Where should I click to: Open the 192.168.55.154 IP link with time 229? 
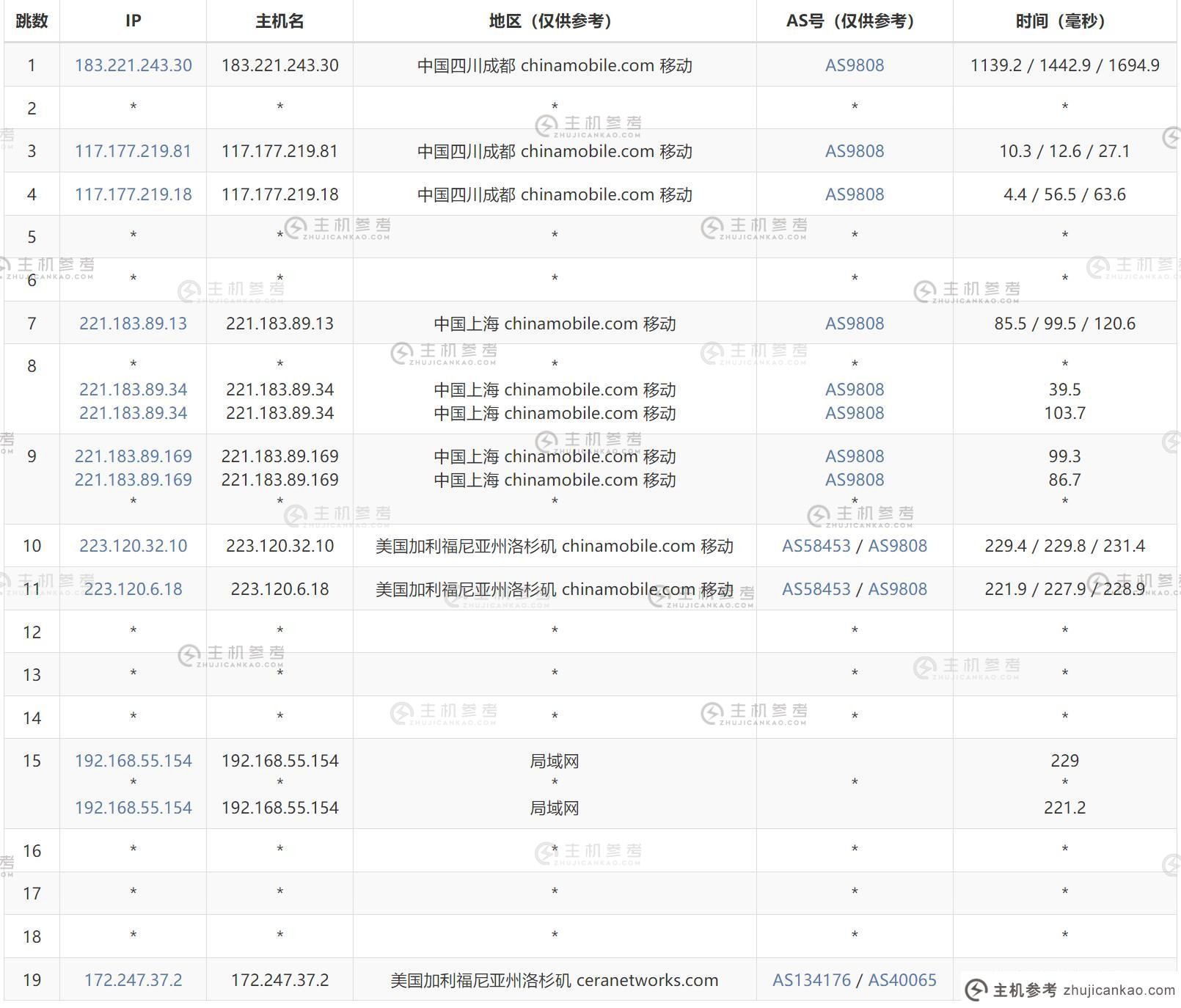pos(133,761)
